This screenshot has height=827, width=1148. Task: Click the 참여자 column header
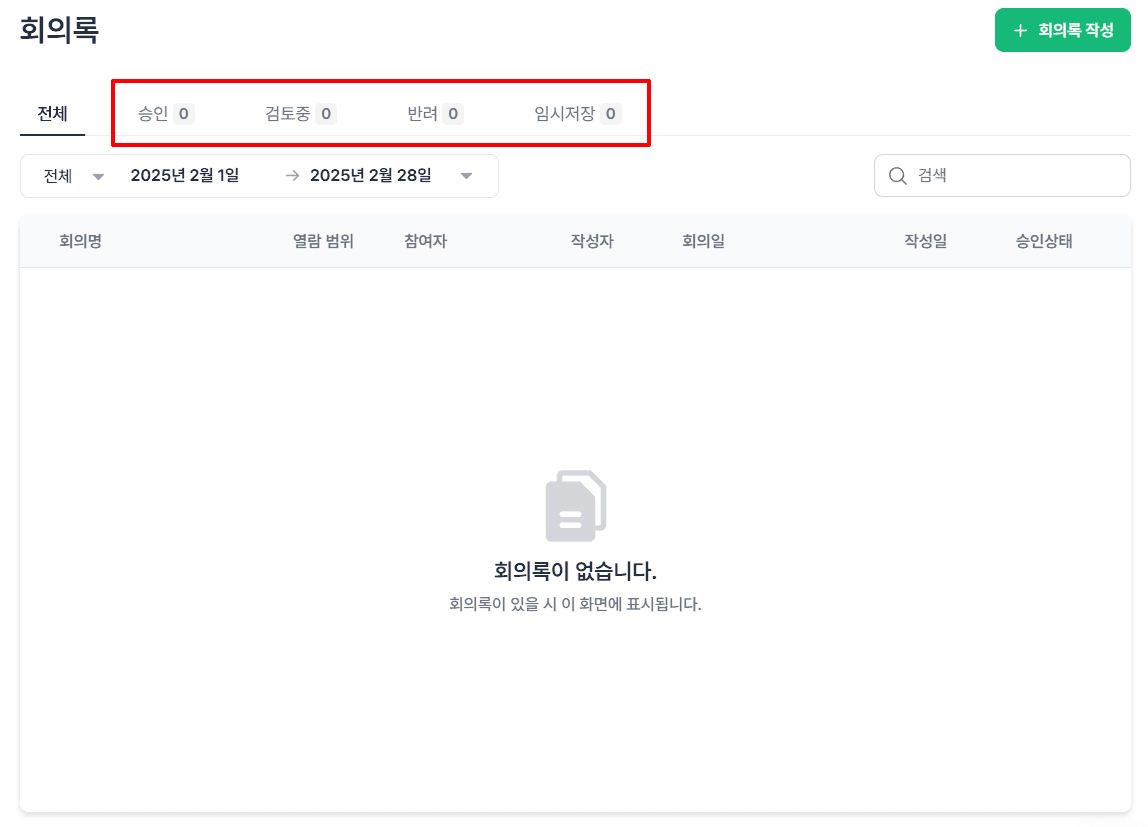(x=425, y=241)
